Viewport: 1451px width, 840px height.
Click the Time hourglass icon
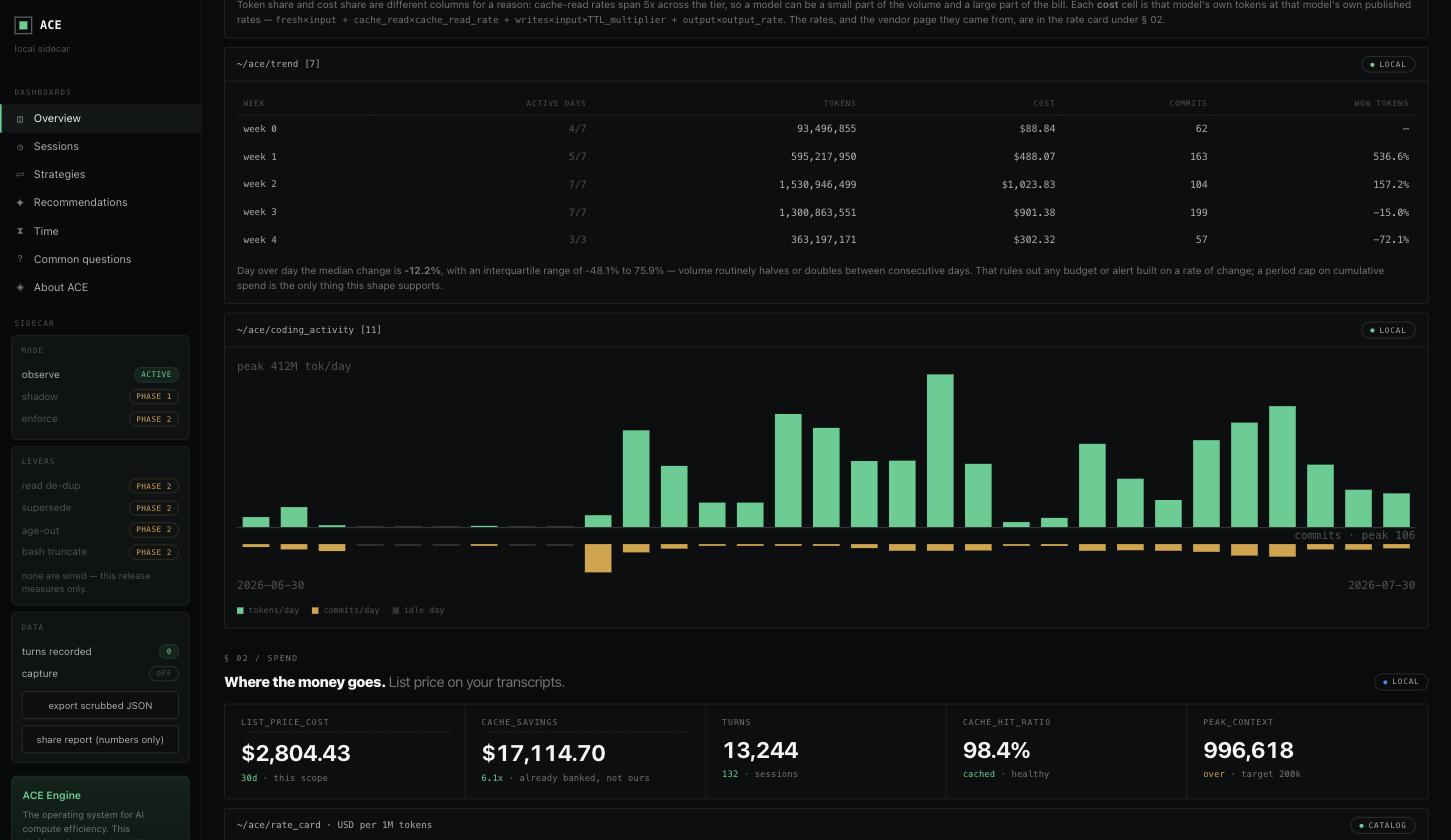point(20,231)
